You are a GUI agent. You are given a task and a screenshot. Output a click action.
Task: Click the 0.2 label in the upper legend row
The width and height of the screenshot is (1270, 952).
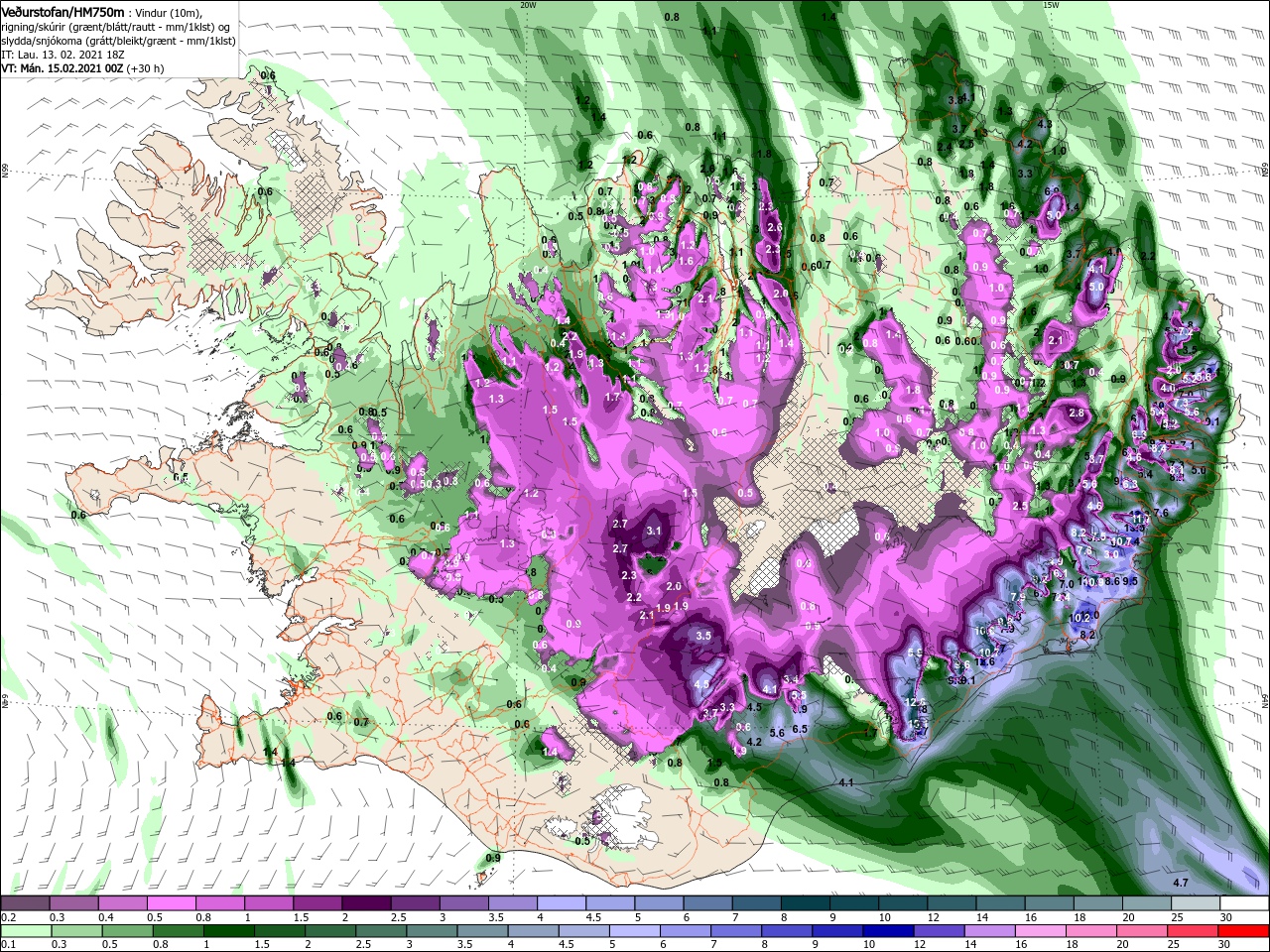coord(8,917)
